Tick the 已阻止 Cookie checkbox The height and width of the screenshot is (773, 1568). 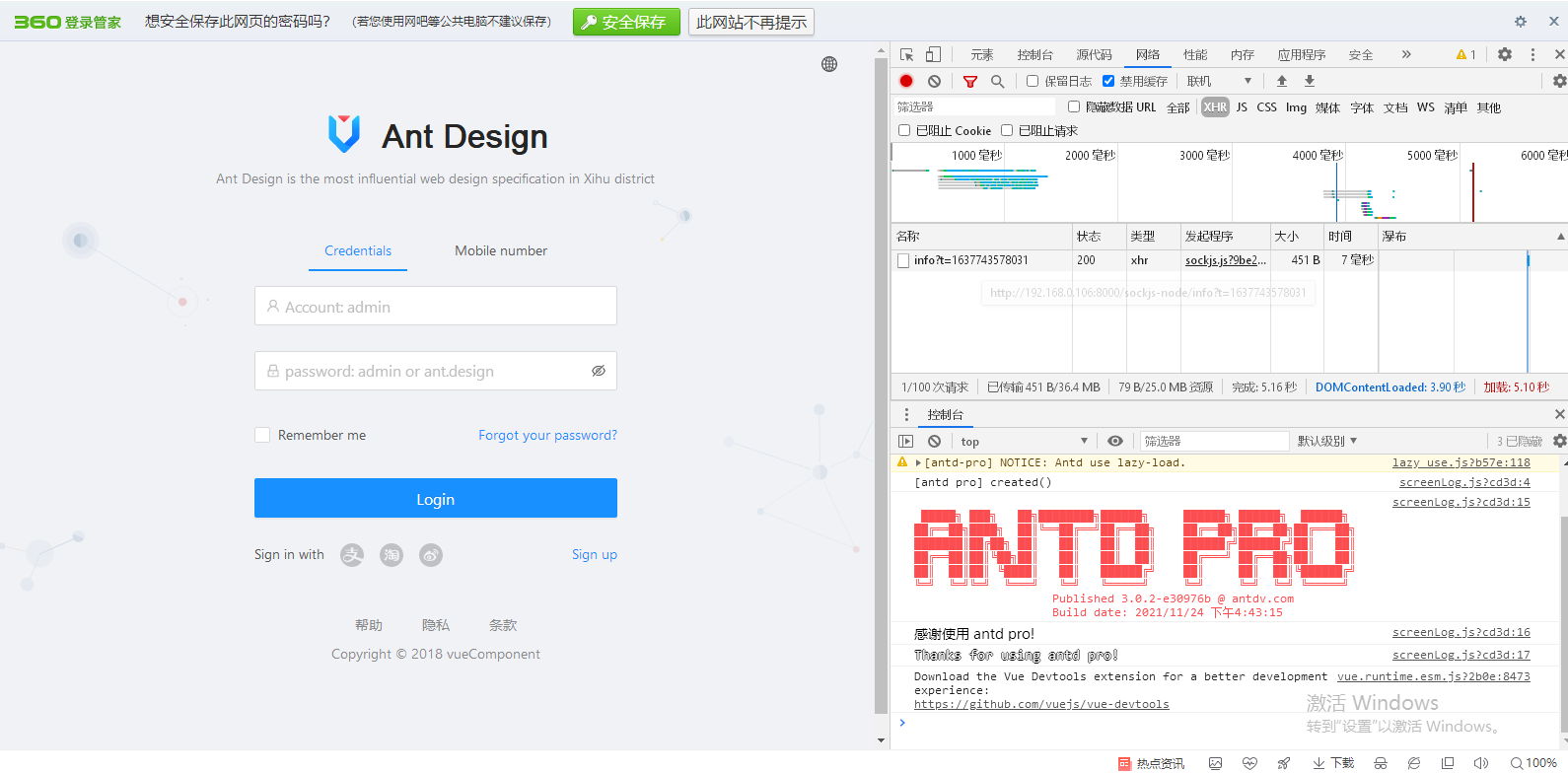point(904,130)
